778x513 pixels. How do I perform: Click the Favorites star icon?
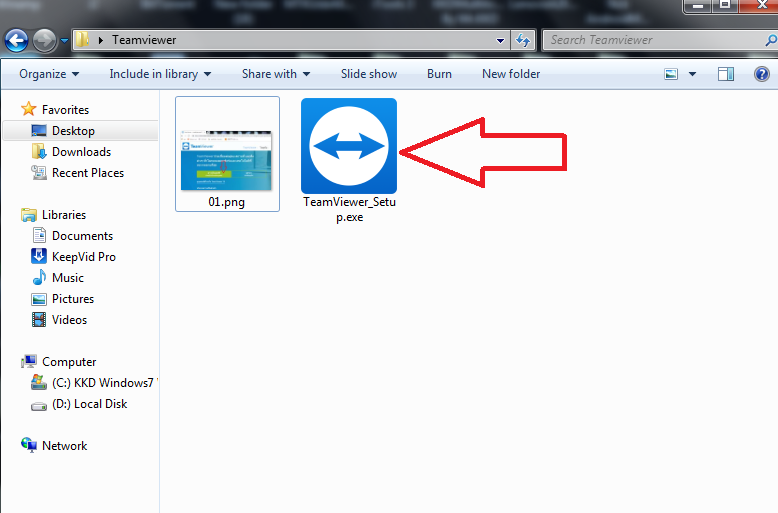click(x=29, y=109)
